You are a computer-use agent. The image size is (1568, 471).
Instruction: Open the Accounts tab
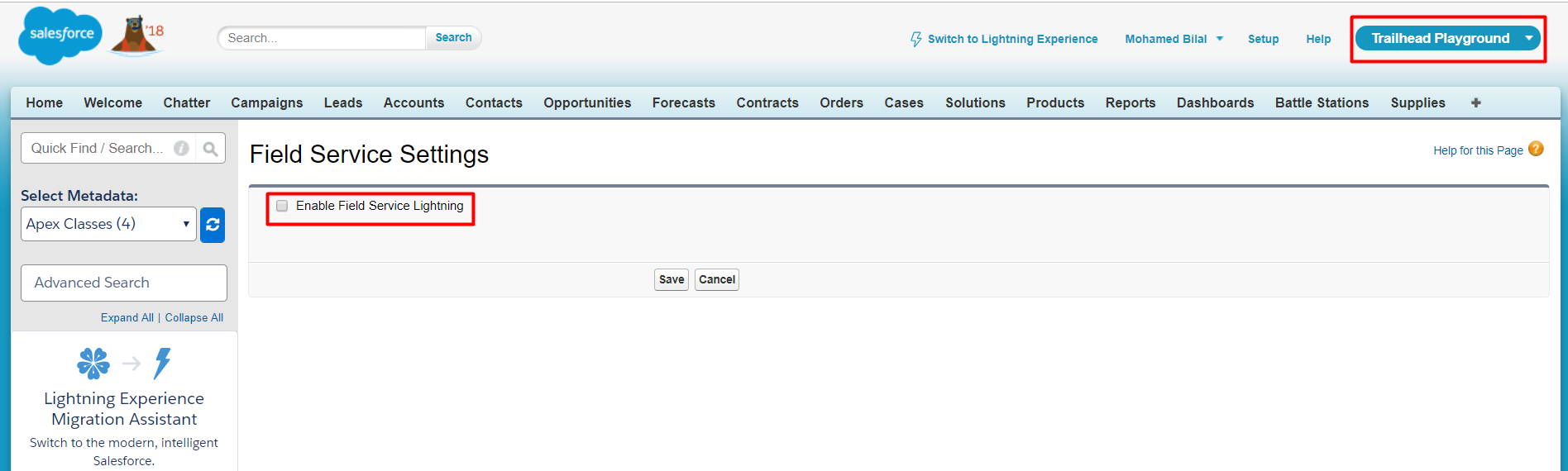[414, 102]
